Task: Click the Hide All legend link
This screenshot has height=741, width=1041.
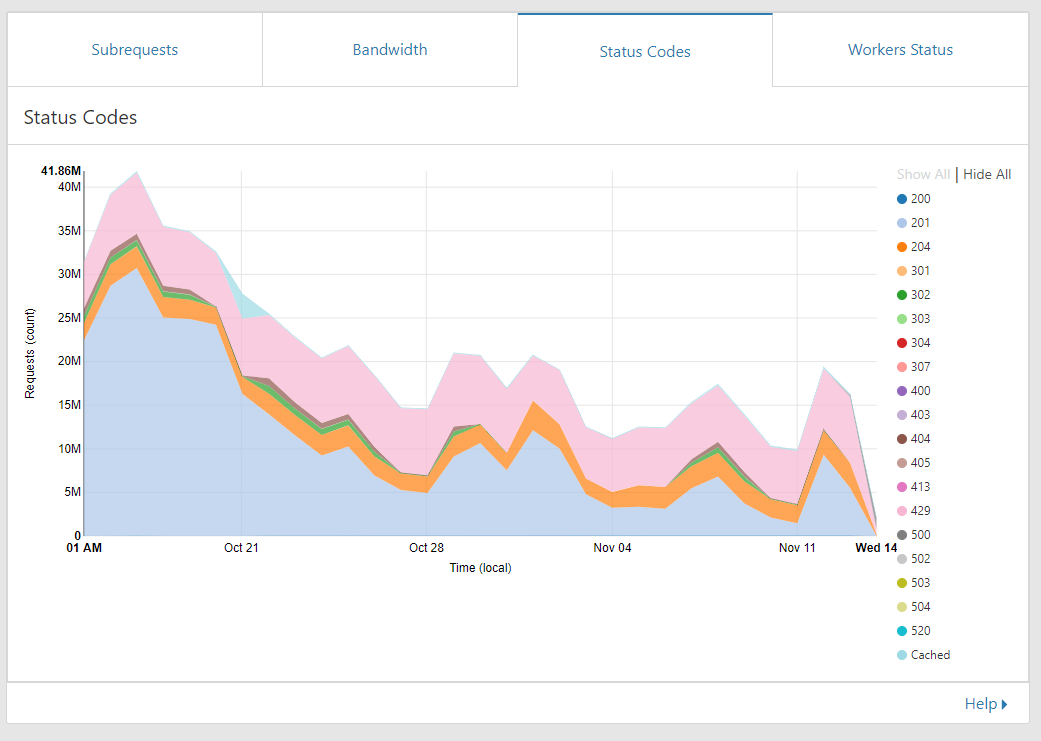Action: point(987,174)
